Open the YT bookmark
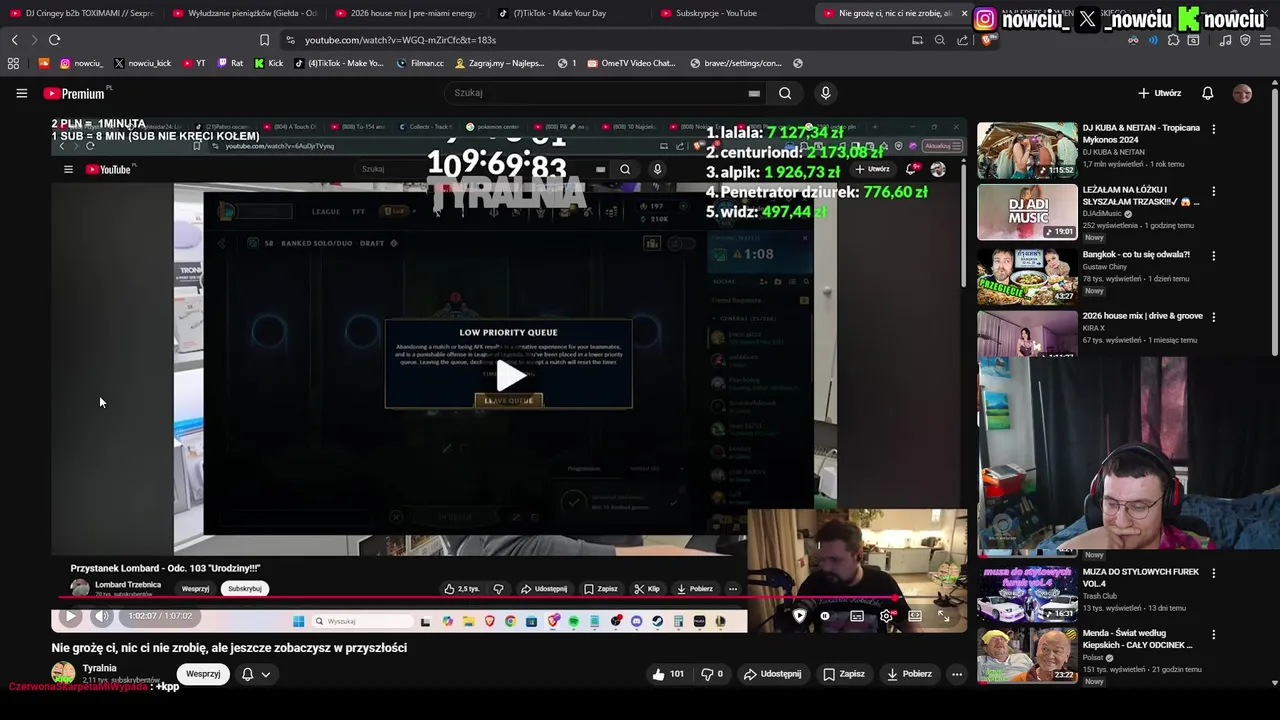The image size is (1280, 720). coord(194,63)
